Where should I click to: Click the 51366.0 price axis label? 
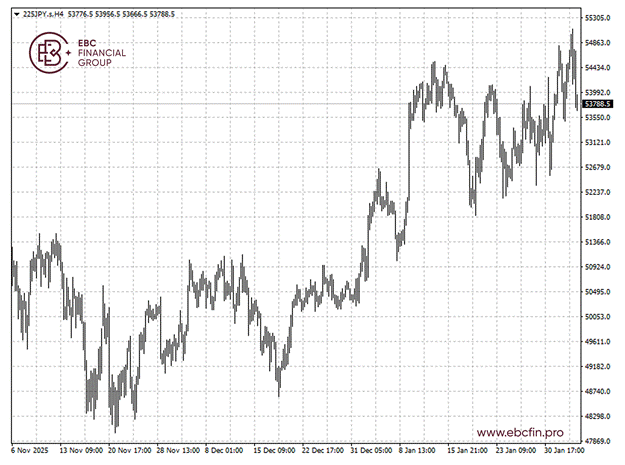coord(598,242)
